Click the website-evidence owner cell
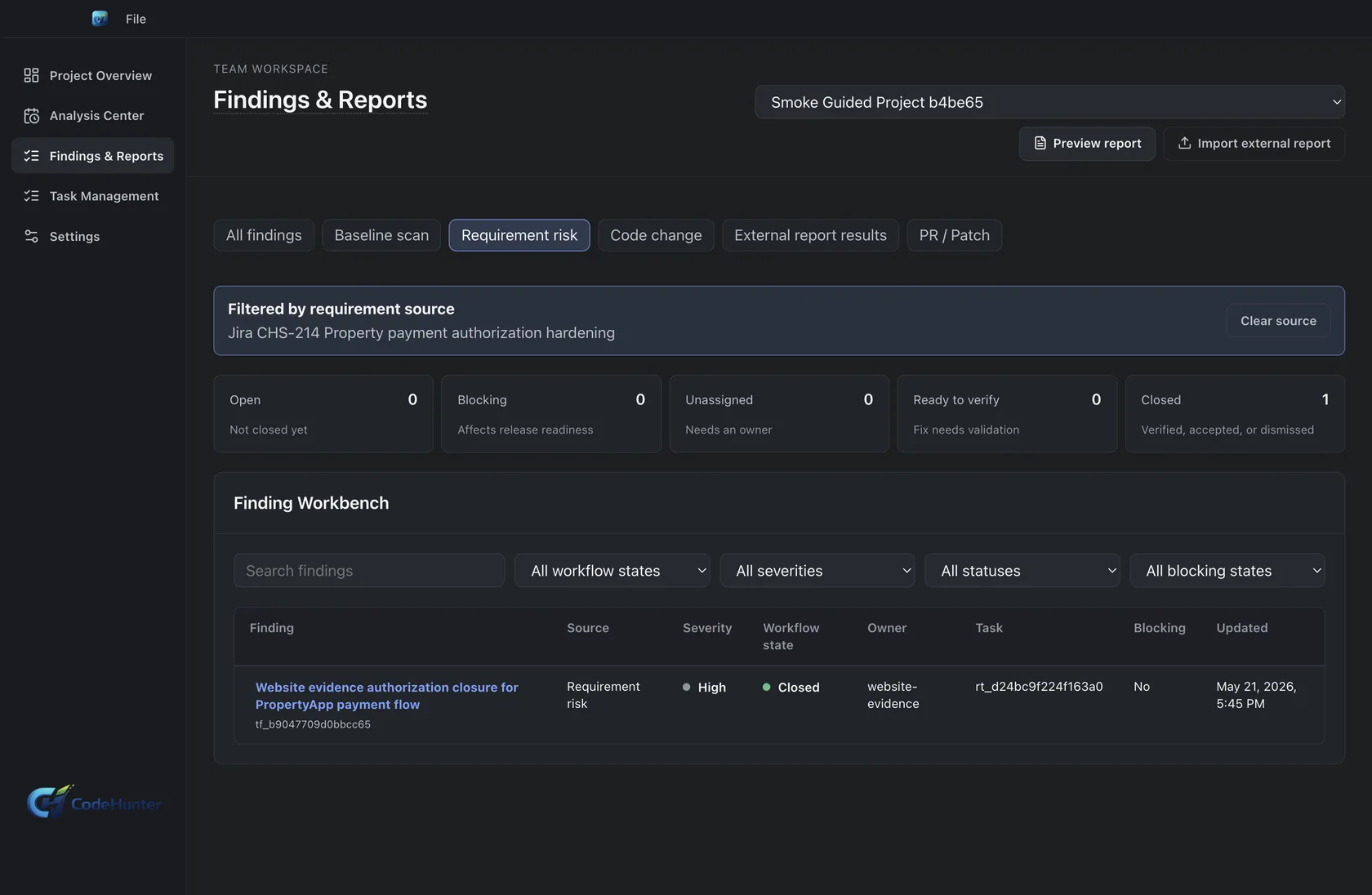 click(x=893, y=695)
